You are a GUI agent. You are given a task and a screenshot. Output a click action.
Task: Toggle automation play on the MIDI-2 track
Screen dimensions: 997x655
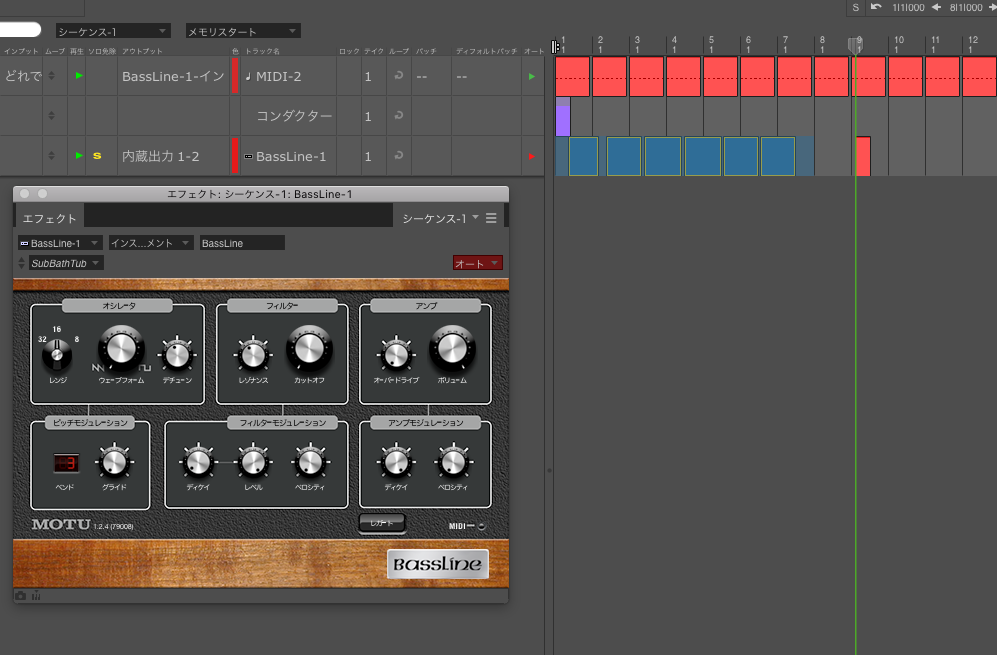[532, 76]
